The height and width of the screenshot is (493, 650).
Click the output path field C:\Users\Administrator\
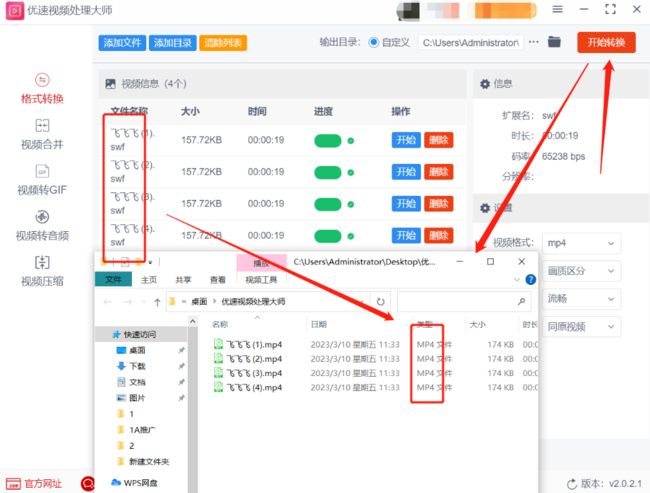pyautogui.click(x=471, y=43)
